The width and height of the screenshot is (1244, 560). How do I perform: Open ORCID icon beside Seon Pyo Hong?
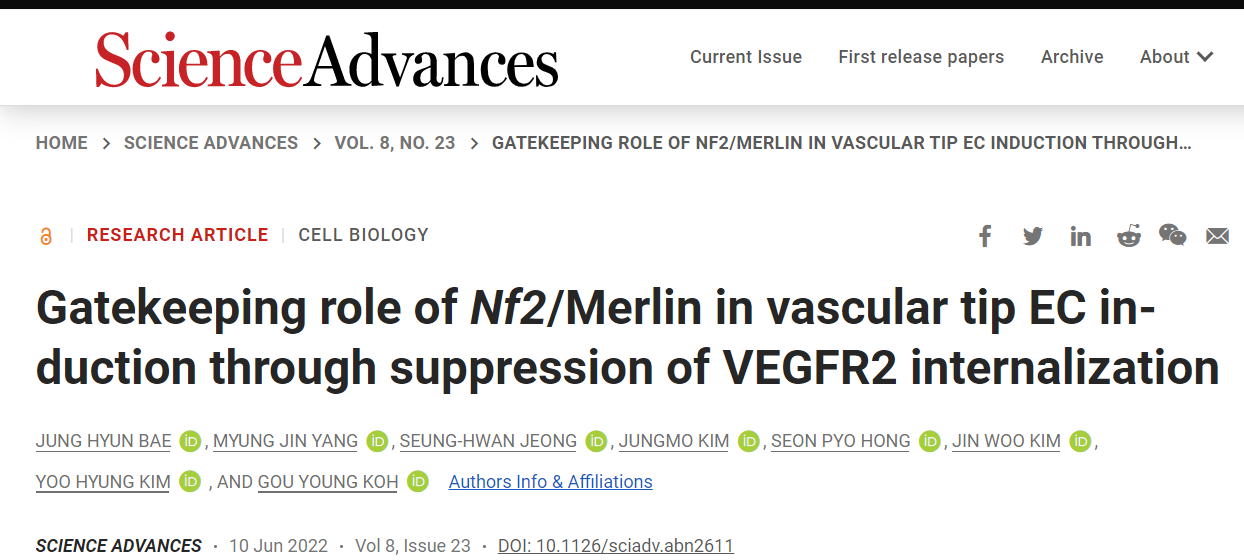(x=930, y=441)
